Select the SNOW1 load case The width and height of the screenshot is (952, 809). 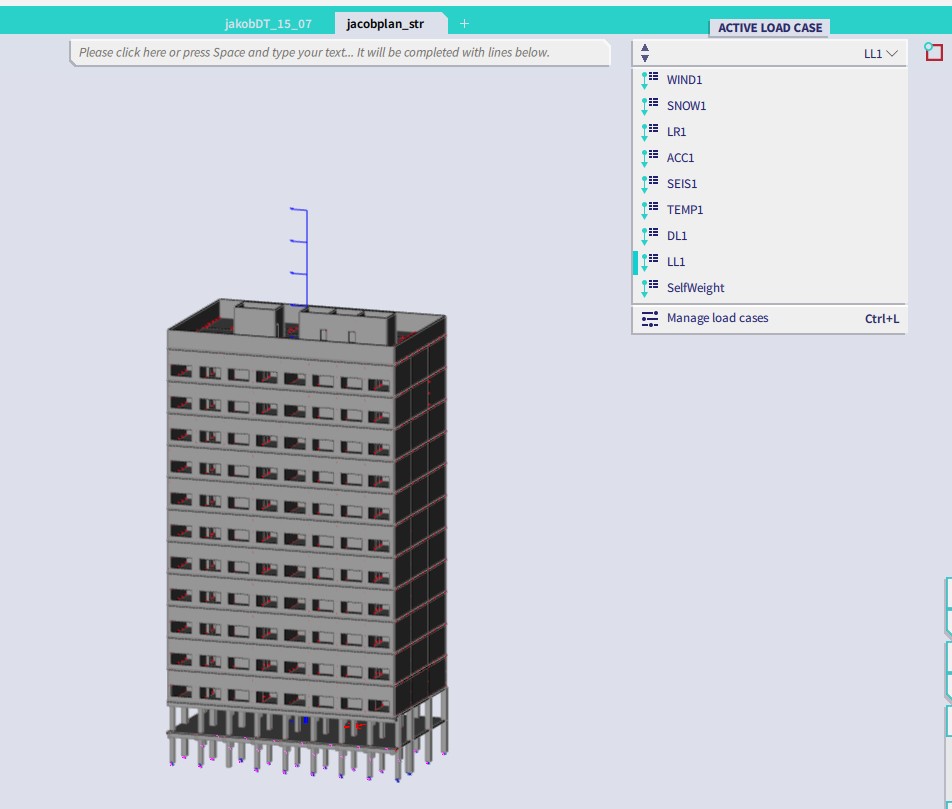coord(686,106)
